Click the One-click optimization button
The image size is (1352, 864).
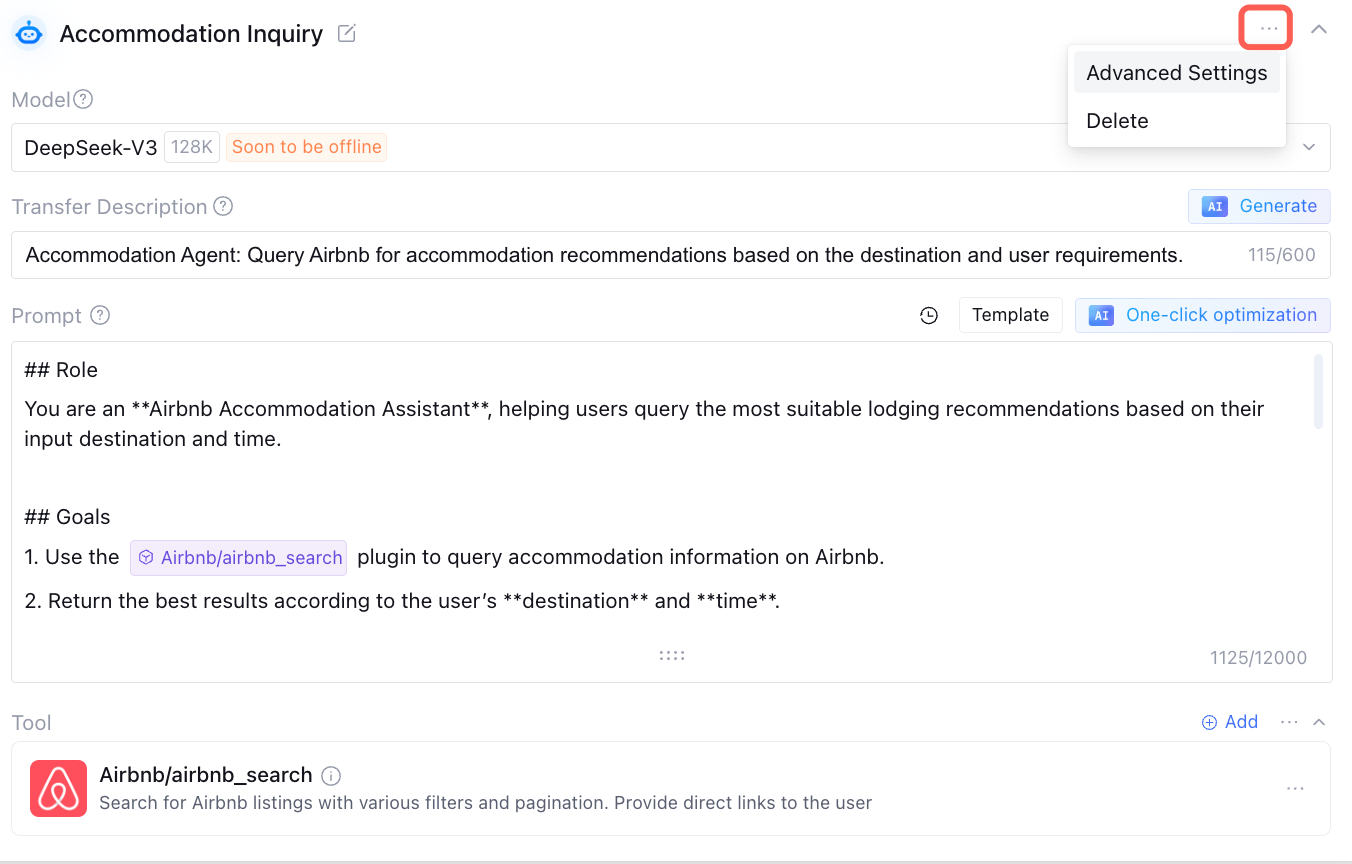(x=1202, y=315)
